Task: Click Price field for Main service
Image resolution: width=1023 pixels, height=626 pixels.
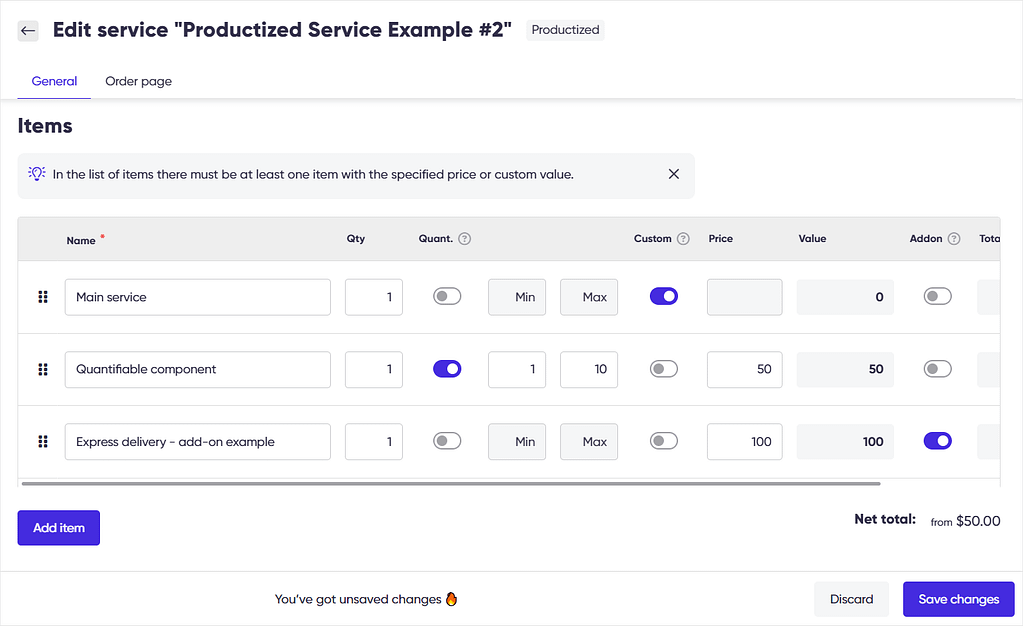Action: tap(744, 297)
